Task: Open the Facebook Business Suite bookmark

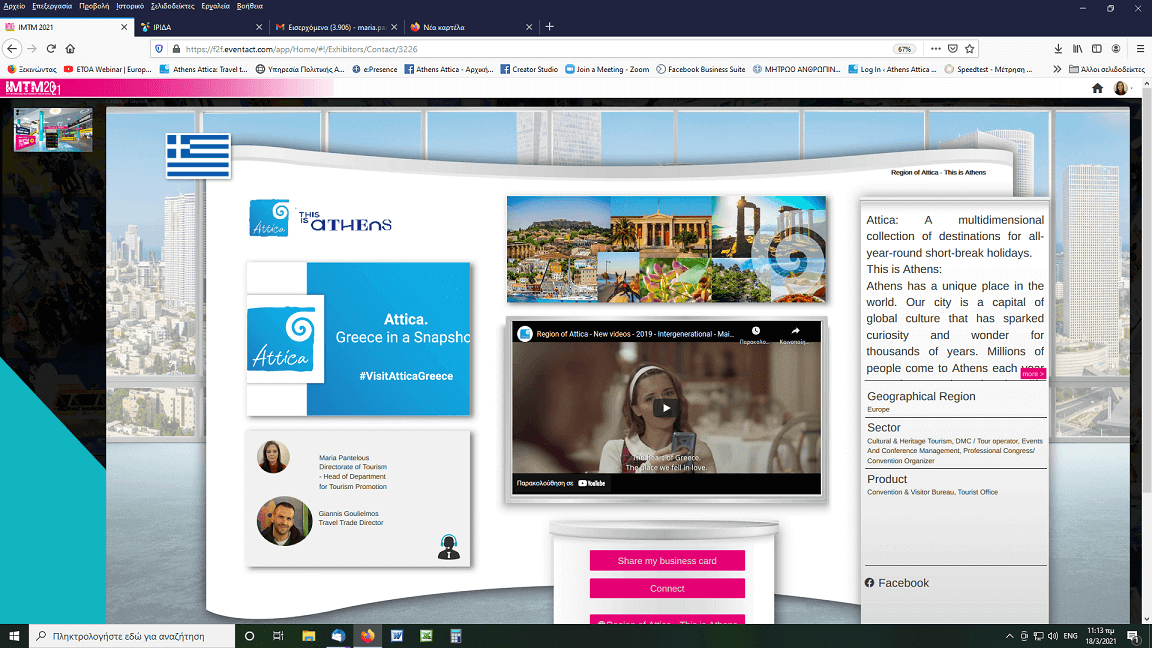Action: (701, 69)
